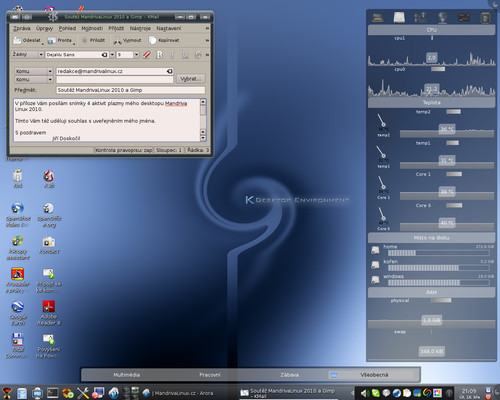This screenshot has height=400, width=500.
Task: Open the Úpravy menu
Action: pyautogui.click(x=44, y=28)
